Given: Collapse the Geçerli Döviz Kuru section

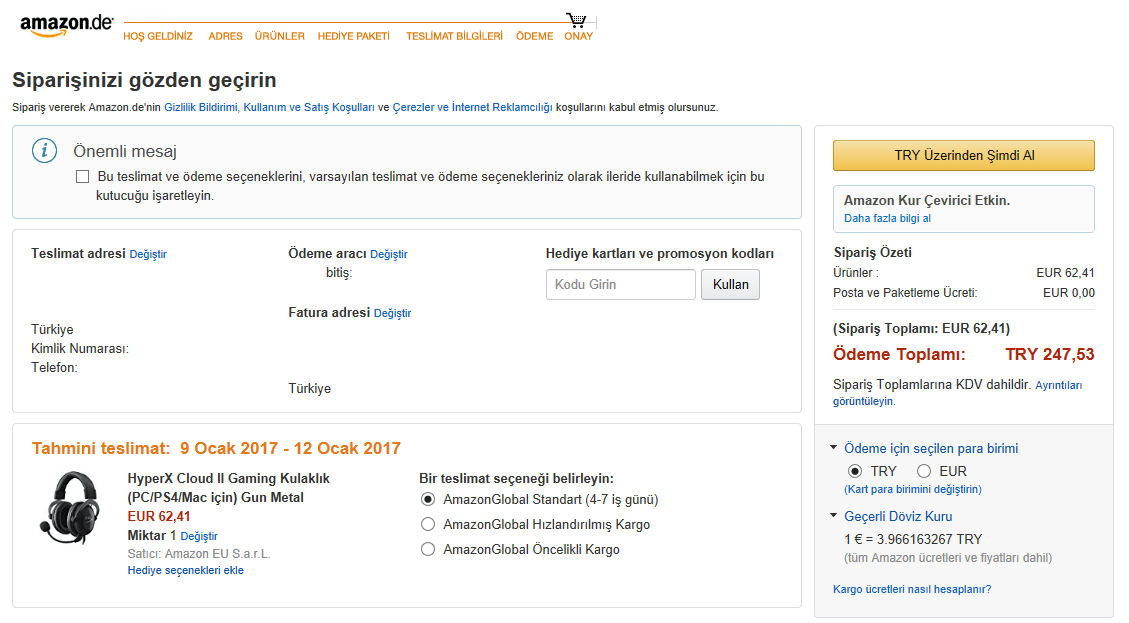Looking at the screenshot, I should click(834, 516).
